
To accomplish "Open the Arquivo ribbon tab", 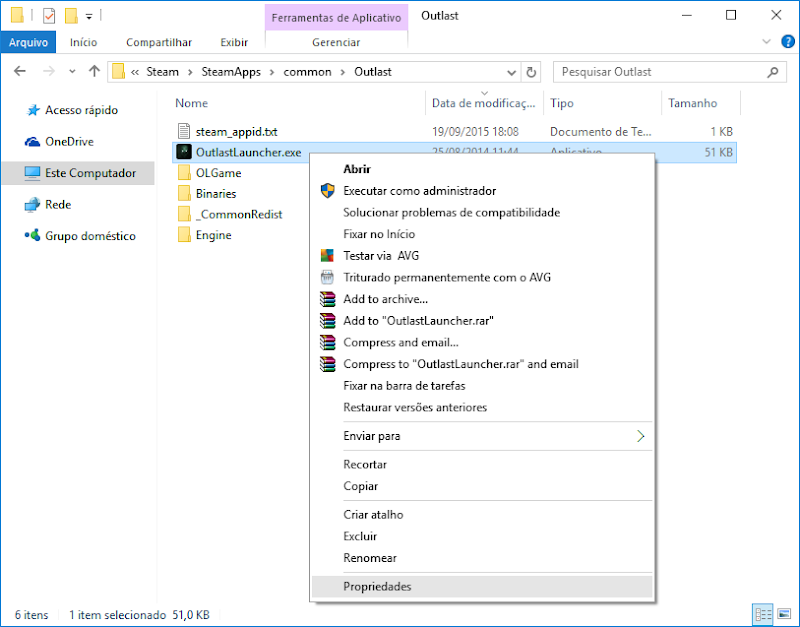I will [29, 42].
